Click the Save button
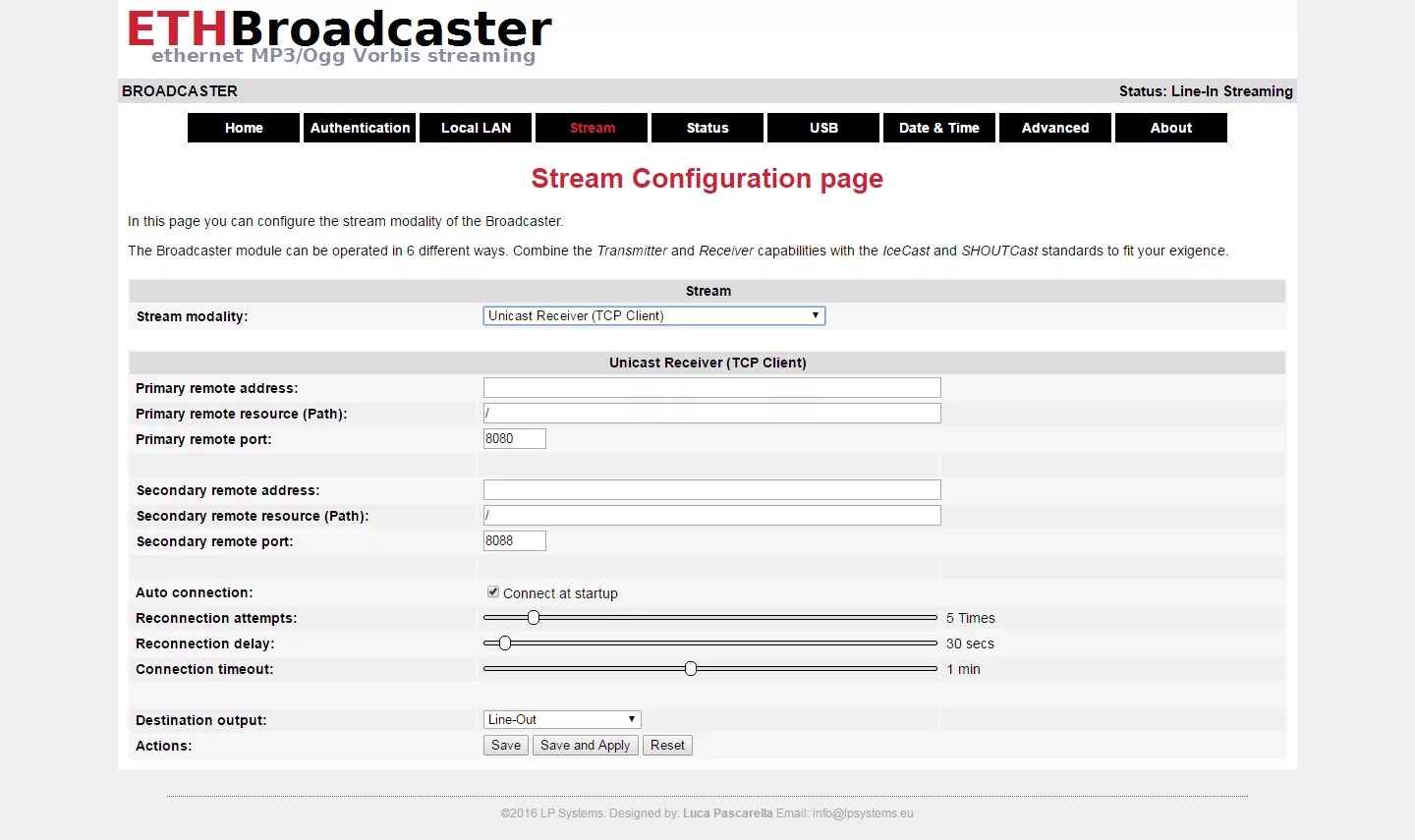Screen dimensions: 1415x840 click(x=506, y=746)
